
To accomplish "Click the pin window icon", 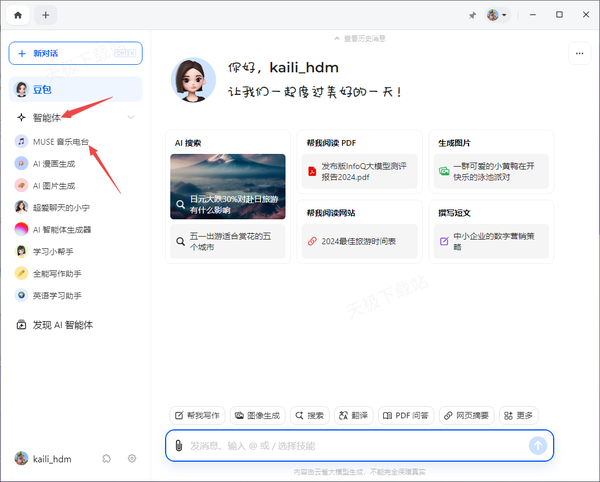I will [472, 16].
